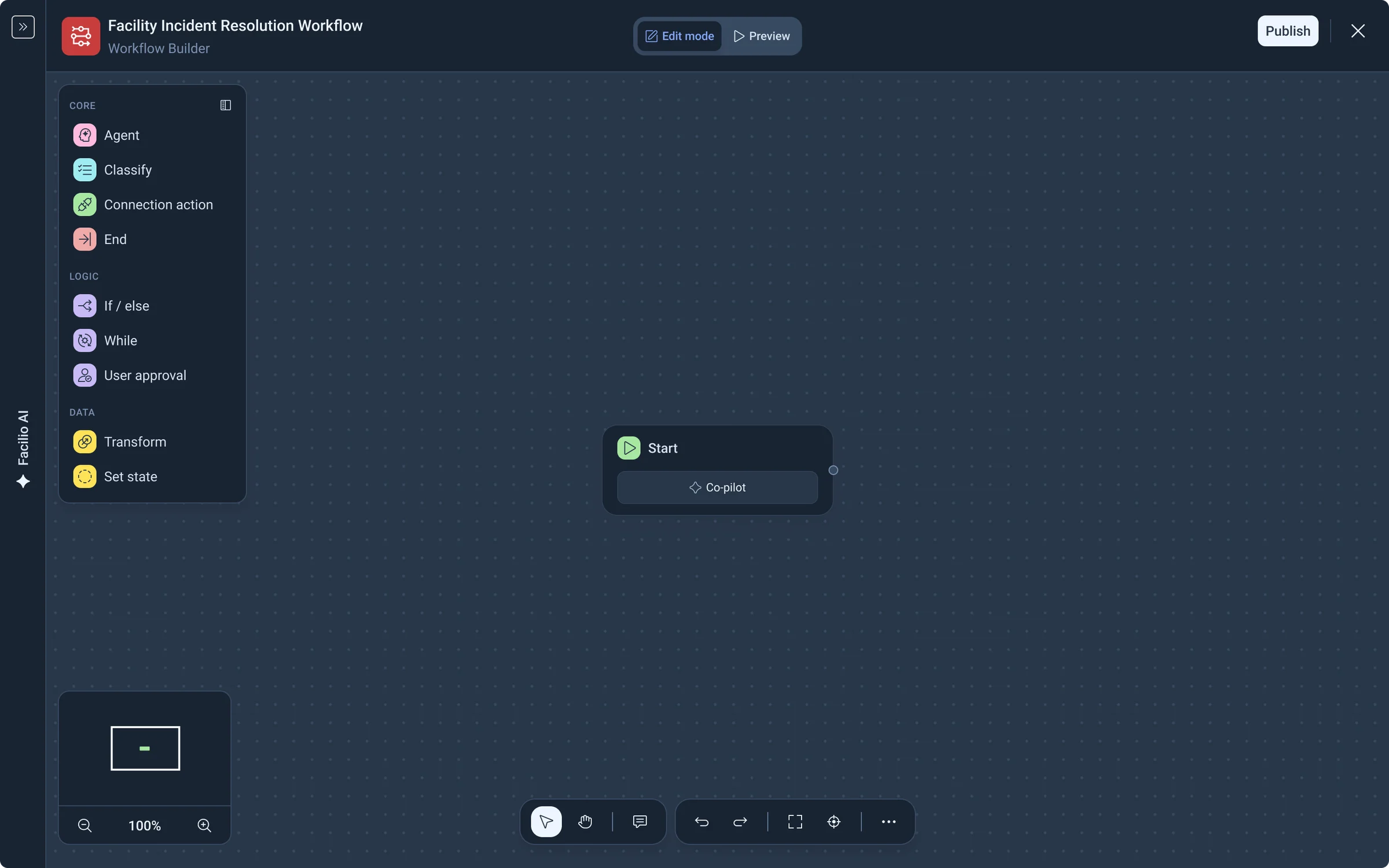Close the workflow builder
Image resolution: width=1389 pixels, height=868 pixels.
tap(1358, 31)
